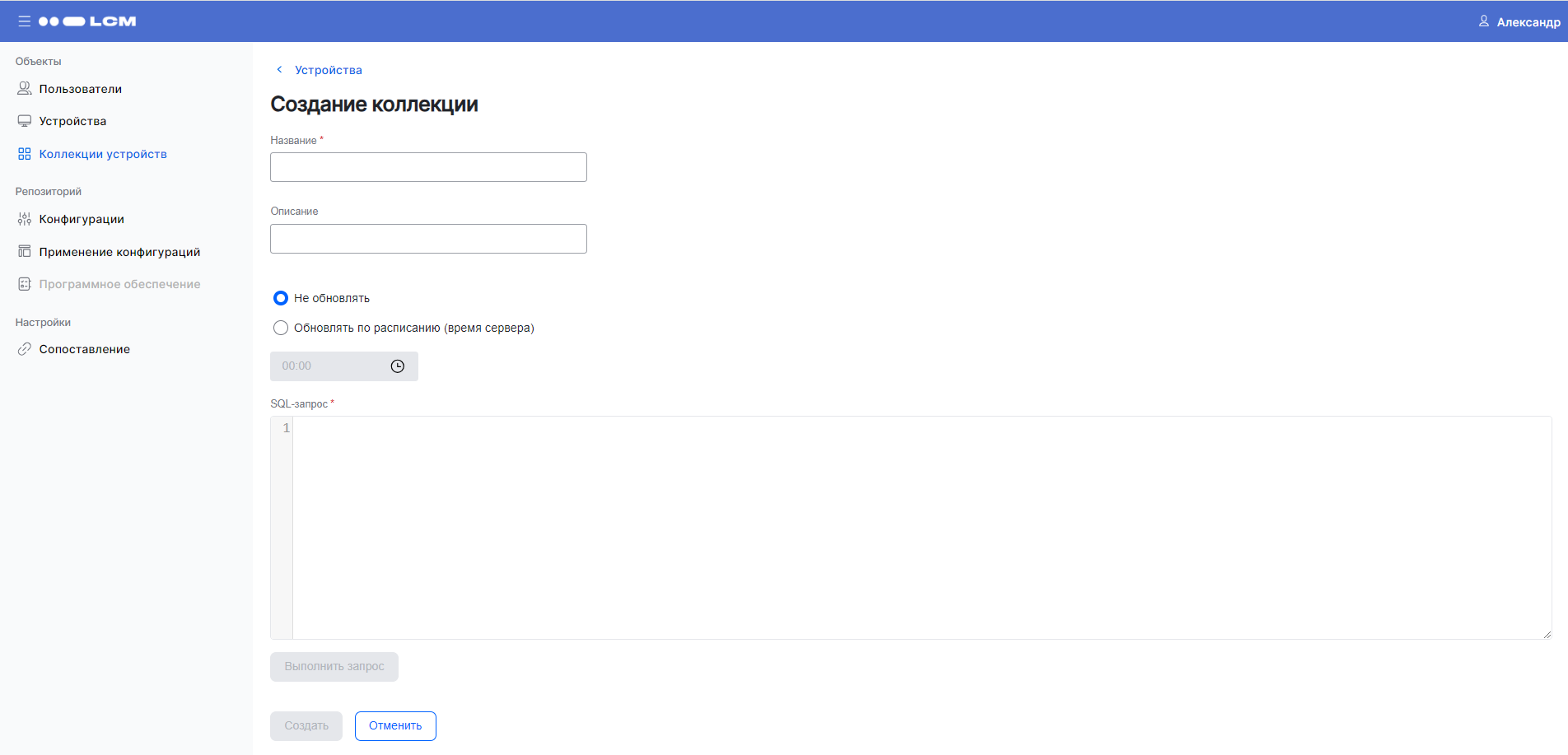Image resolution: width=1568 pixels, height=755 pixels.
Task: Go back via the chevron arrow
Action: [279, 70]
